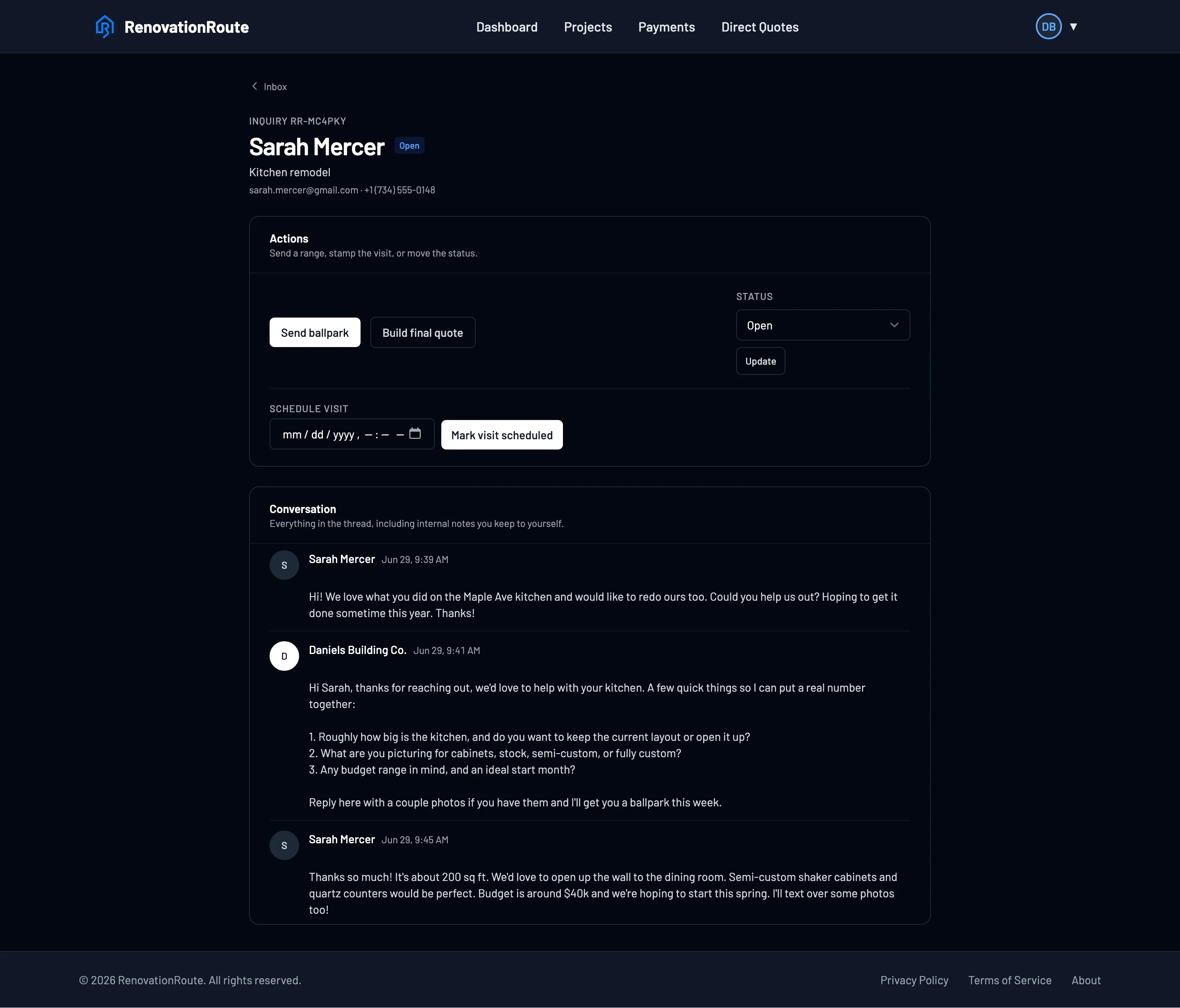The image size is (1180, 1008).
Task: Click the Actions section heading
Action: coord(289,238)
